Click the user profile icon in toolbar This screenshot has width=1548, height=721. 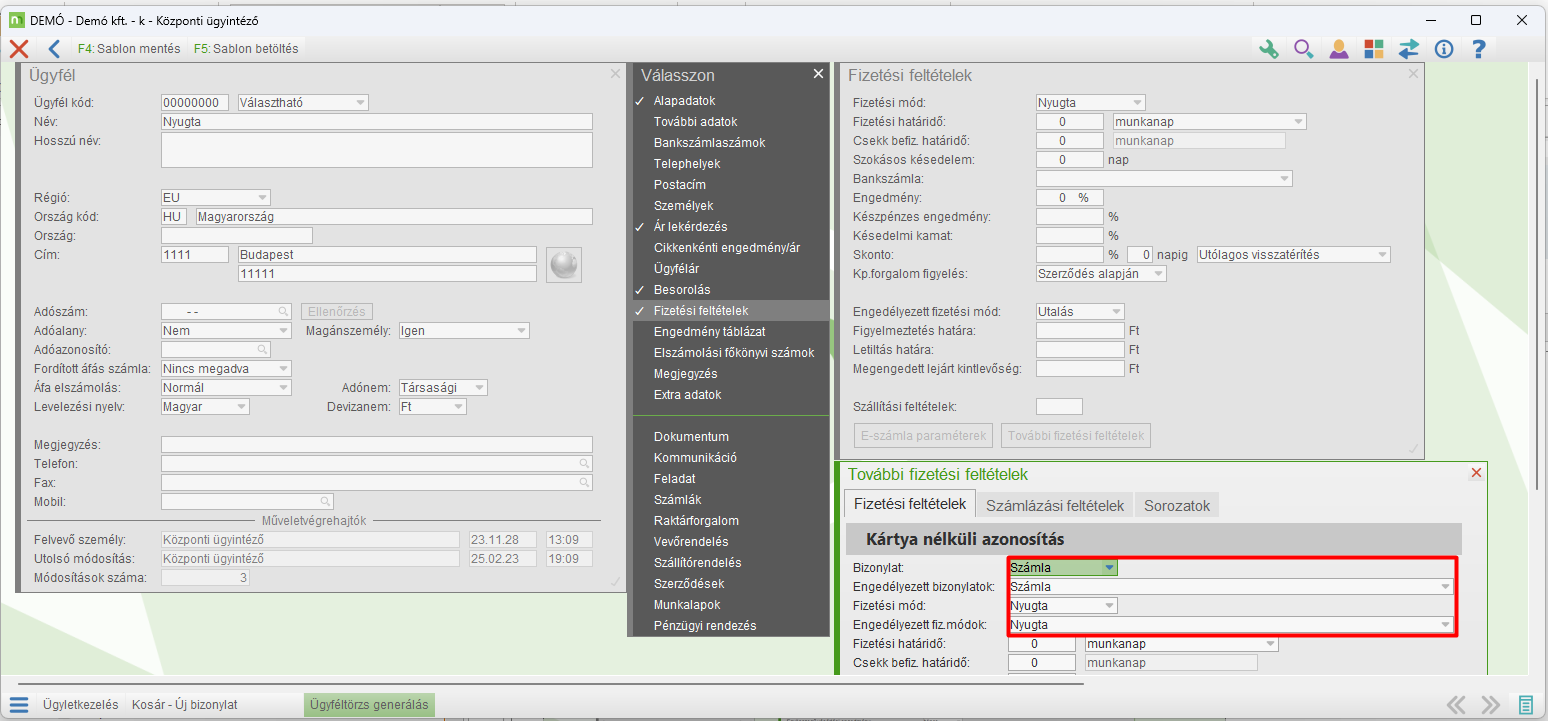[x=1338, y=49]
